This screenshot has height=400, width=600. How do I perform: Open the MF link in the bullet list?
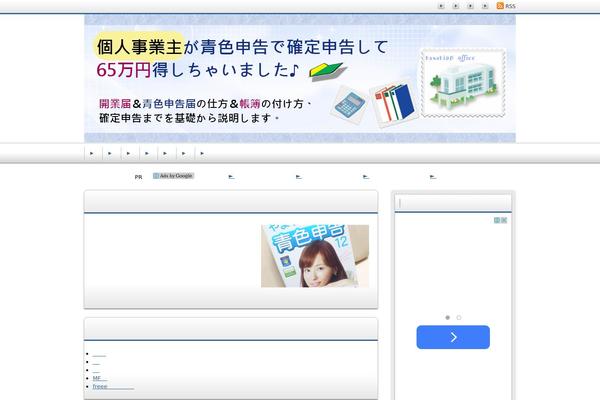coord(100,378)
